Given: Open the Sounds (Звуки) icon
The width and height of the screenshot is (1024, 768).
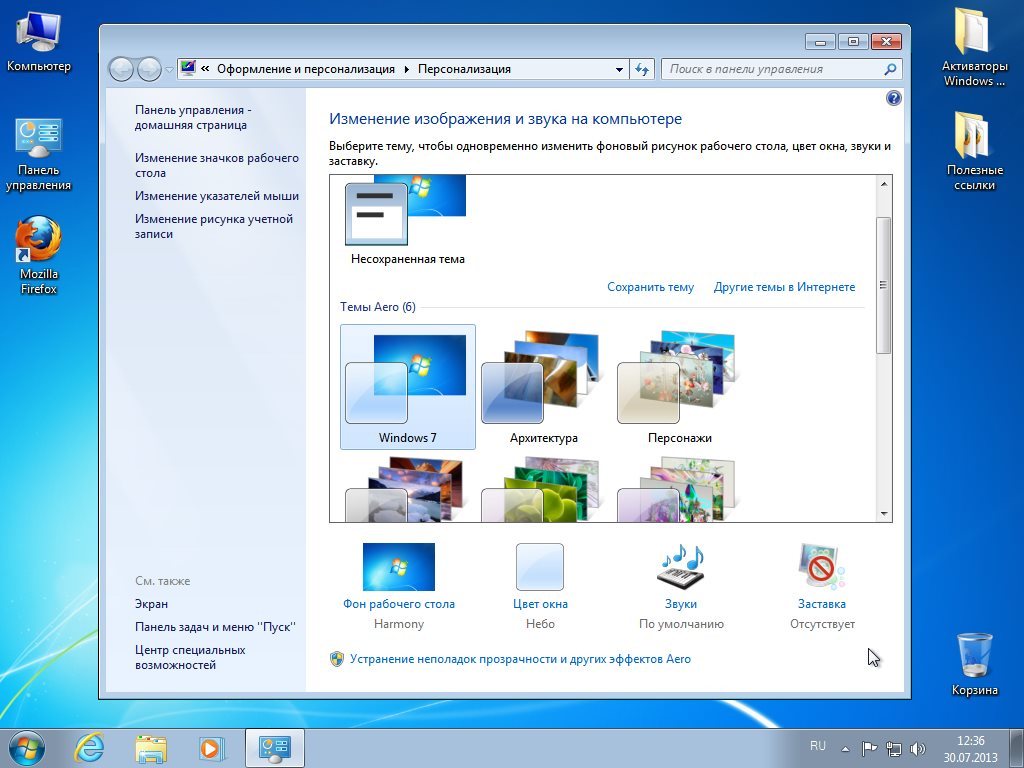Looking at the screenshot, I should click(680, 567).
